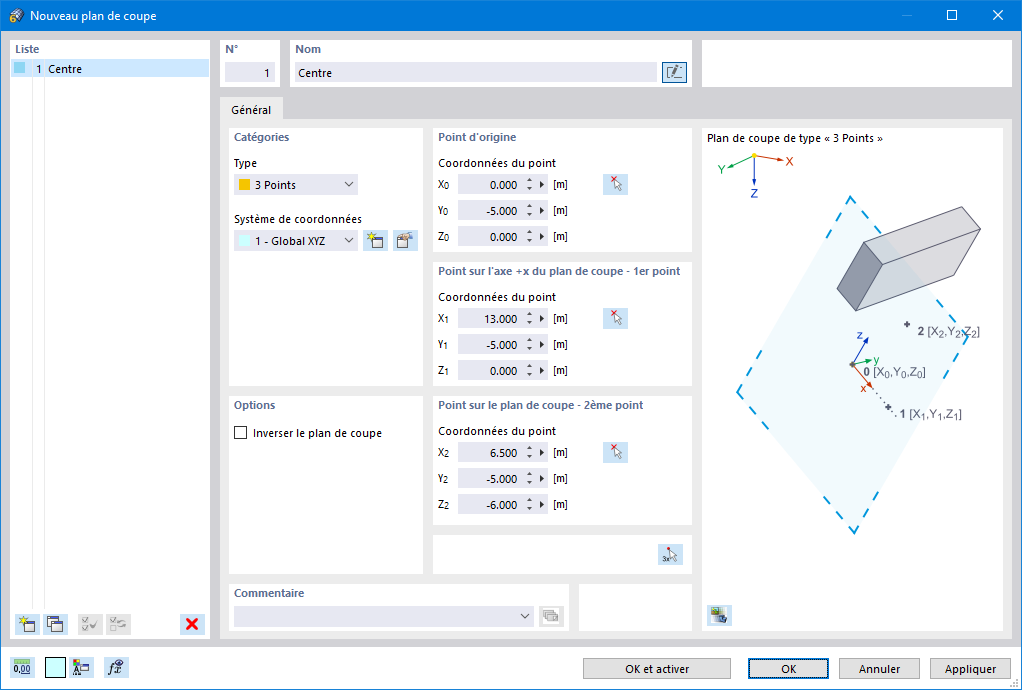Image resolution: width=1022 pixels, height=690 pixels.
Task: Click the X1 field showing 13.000
Action: click(x=491, y=319)
